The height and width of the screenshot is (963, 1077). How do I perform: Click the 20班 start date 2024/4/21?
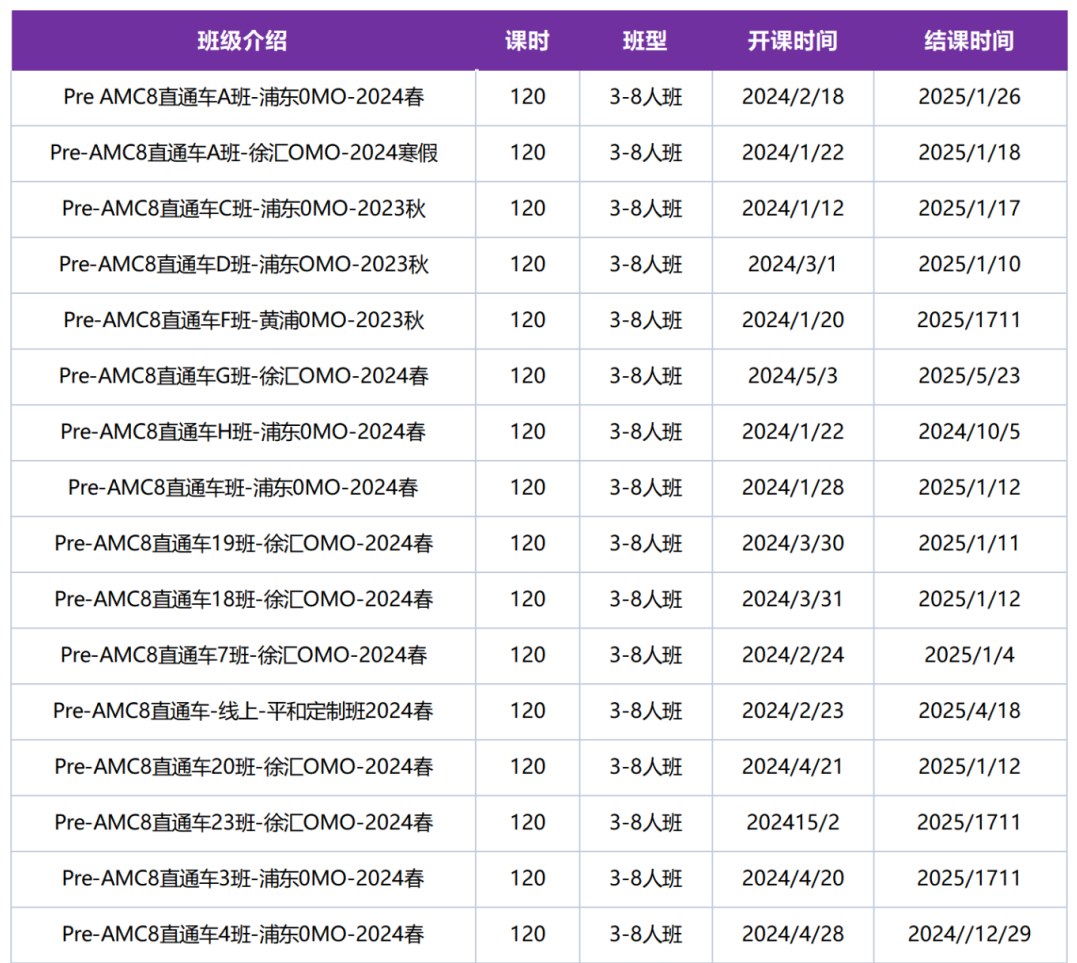tap(793, 767)
